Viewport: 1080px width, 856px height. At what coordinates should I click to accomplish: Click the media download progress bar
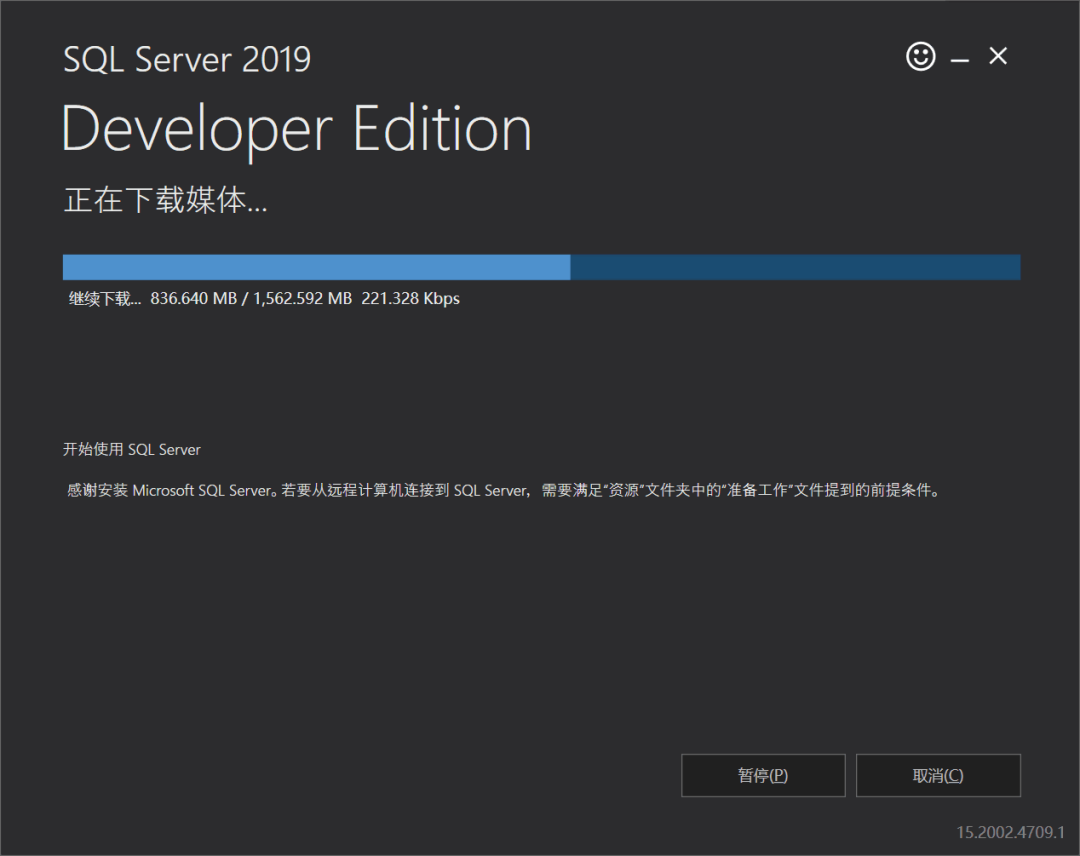tap(541, 267)
